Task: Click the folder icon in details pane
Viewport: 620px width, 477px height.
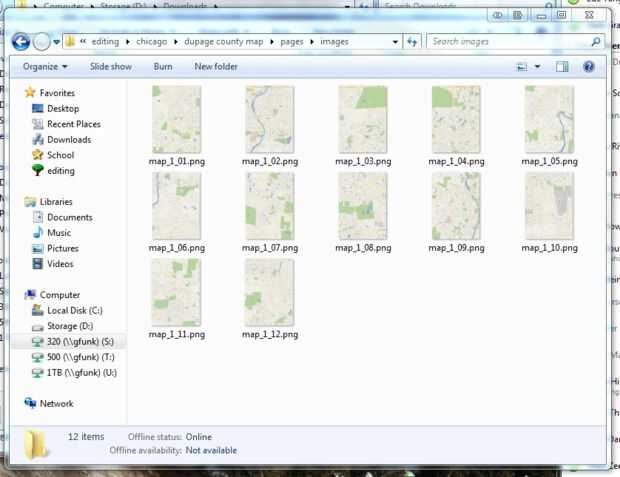Action: [36, 445]
